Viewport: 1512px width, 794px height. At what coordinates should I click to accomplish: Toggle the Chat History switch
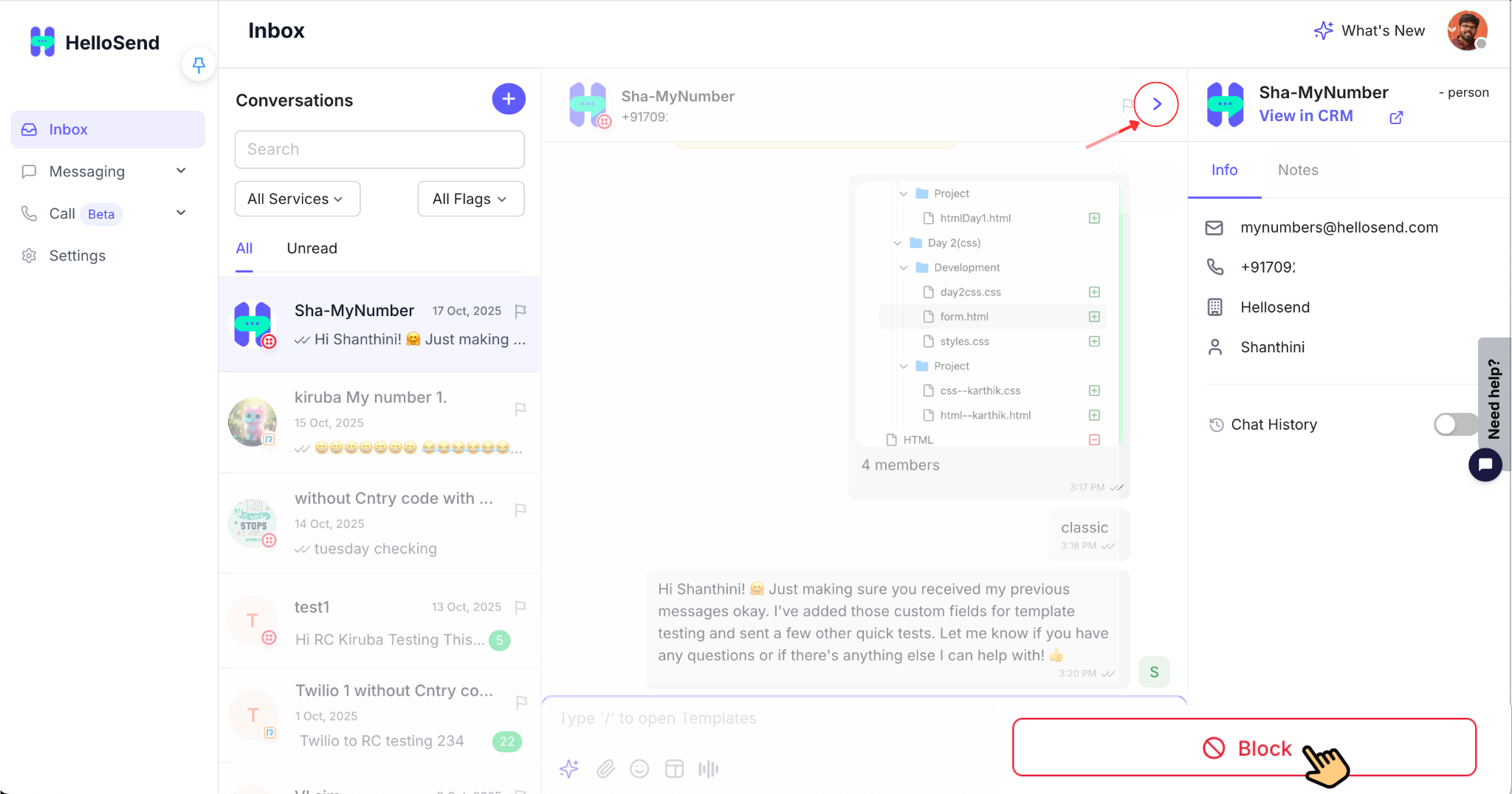click(1455, 424)
